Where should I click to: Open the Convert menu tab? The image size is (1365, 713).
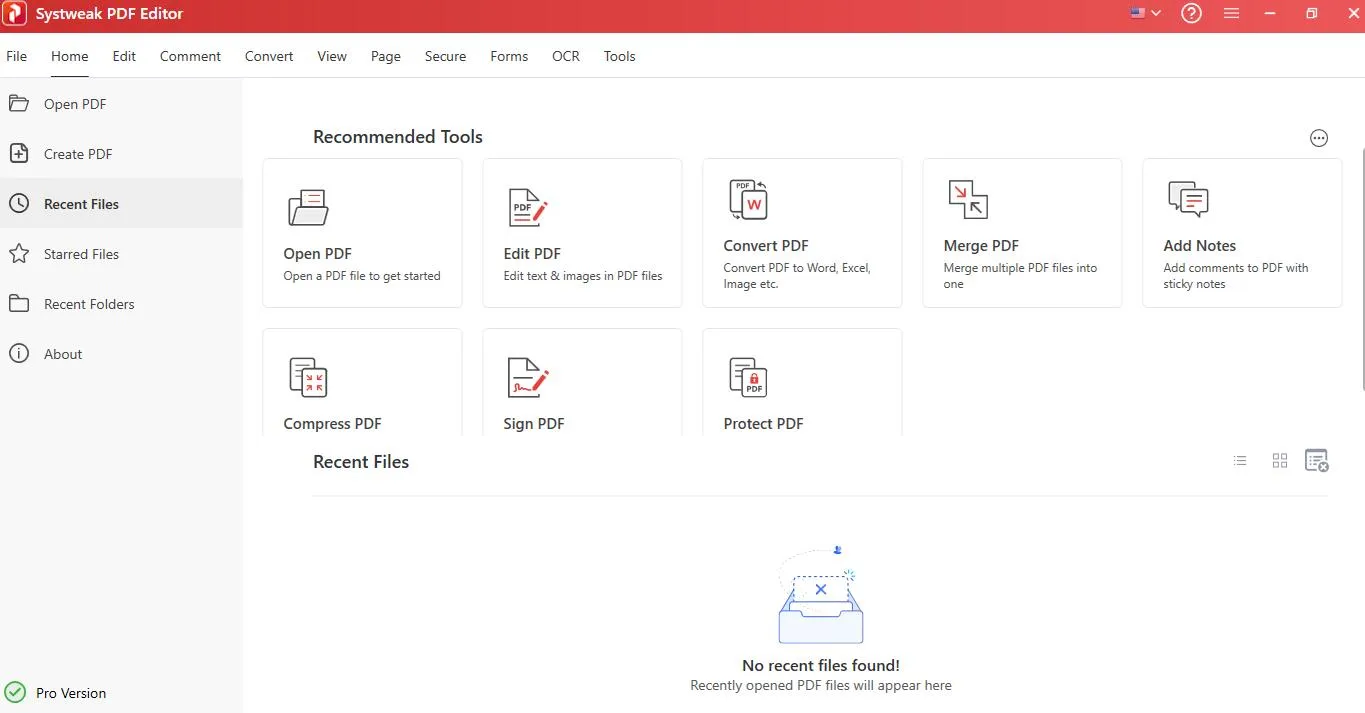click(x=269, y=56)
